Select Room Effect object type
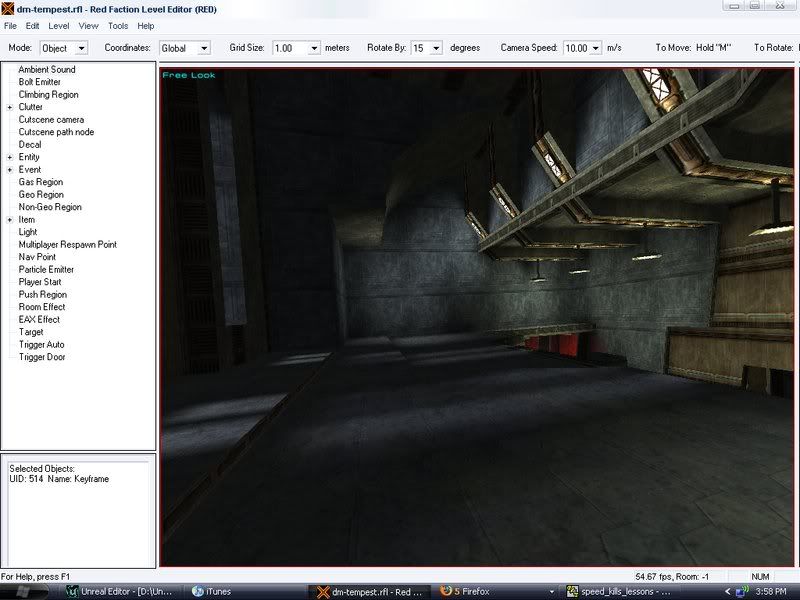The image size is (800, 600). pos(42,307)
